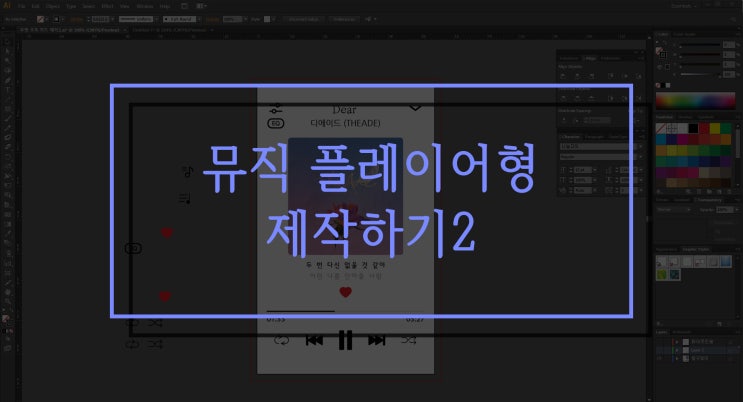
Task: Select the Selection tool in the toolbar
Action: tap(7, 42)
